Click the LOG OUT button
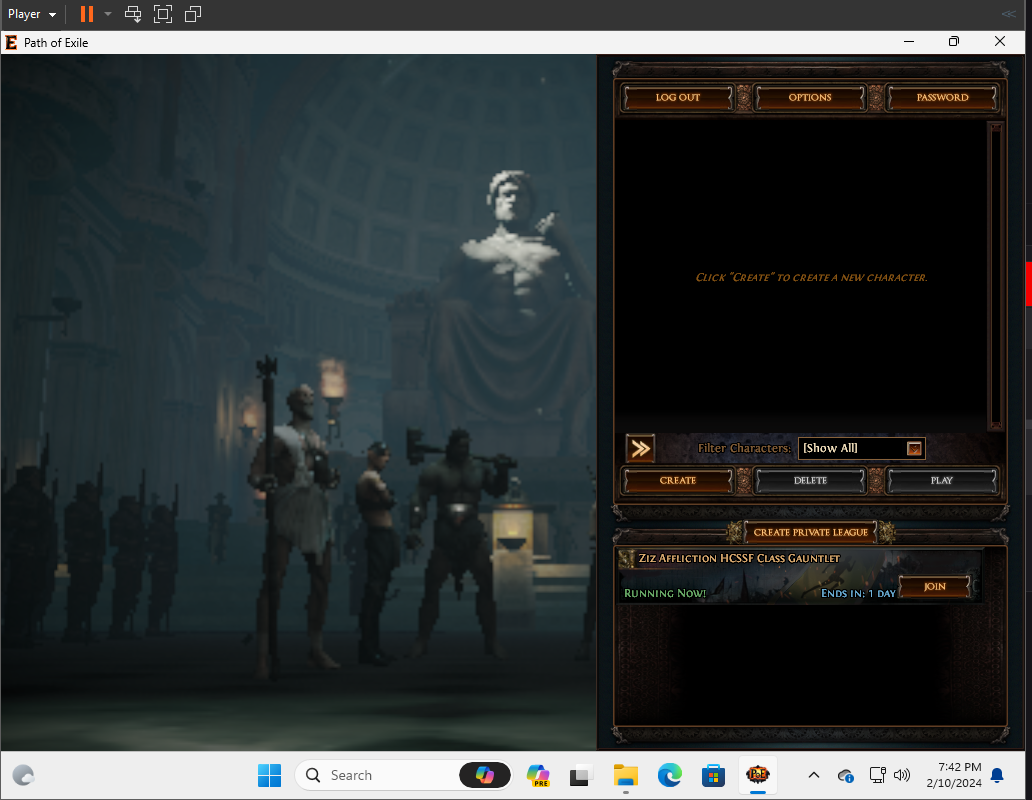 point(677,97)
